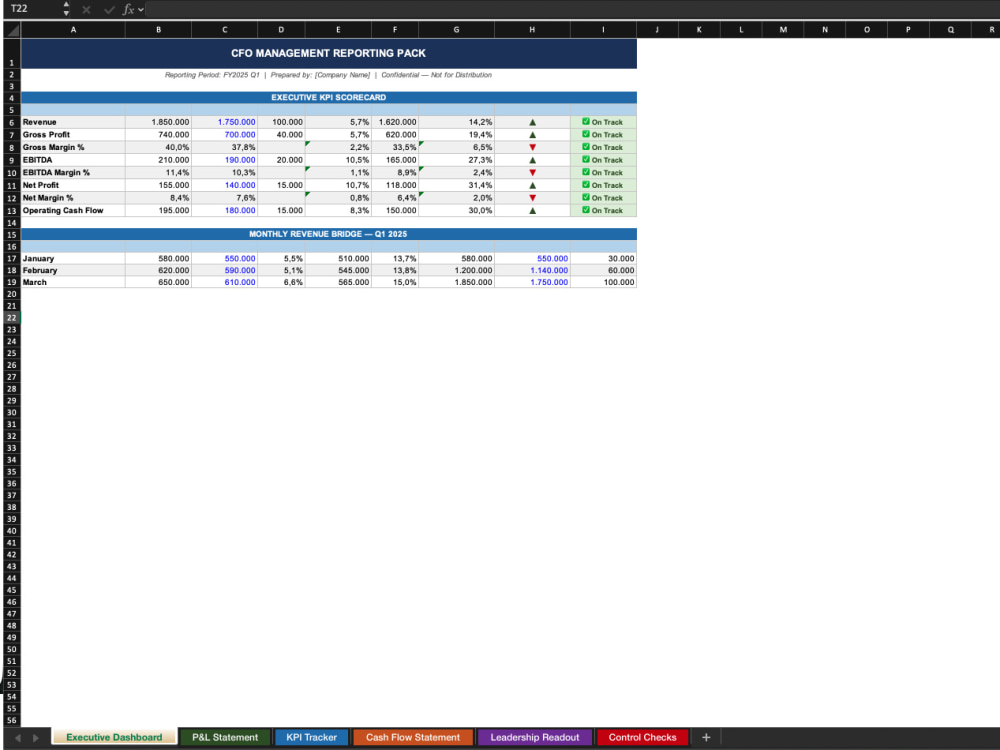Click the green up triangle in the Gross Profit row

(x=533, y=135)
